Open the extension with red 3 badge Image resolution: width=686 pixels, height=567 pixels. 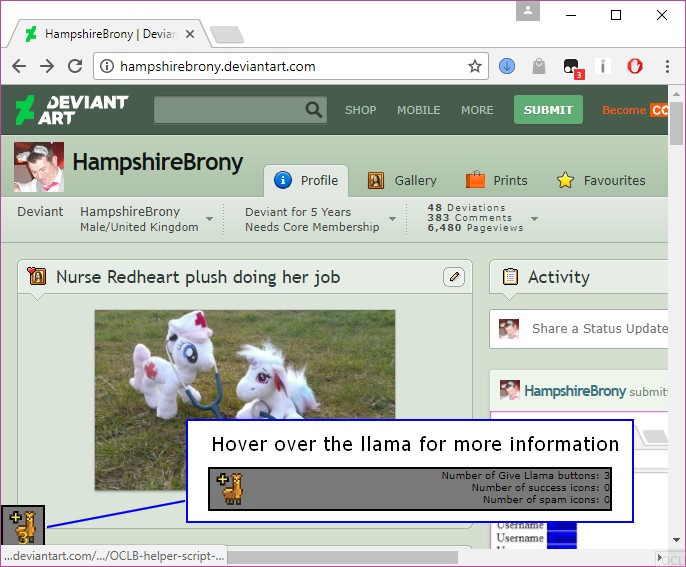(x=573, y=68)
